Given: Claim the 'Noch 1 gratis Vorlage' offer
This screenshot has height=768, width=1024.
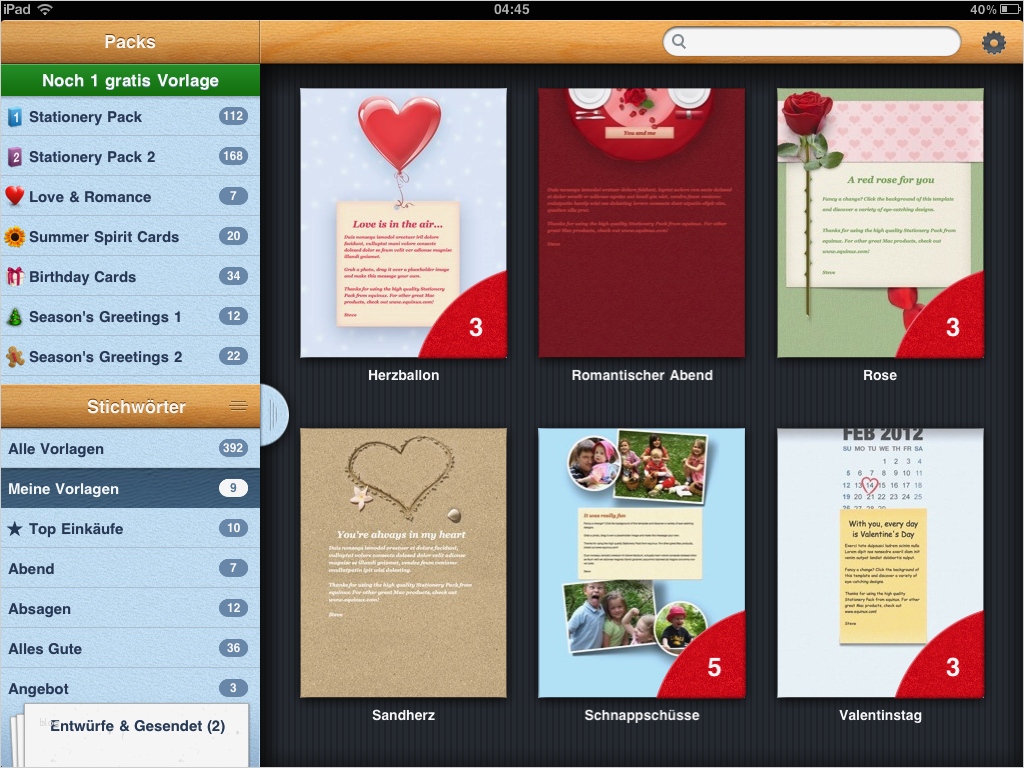Looking at the screenshot, I should [130, 80].
